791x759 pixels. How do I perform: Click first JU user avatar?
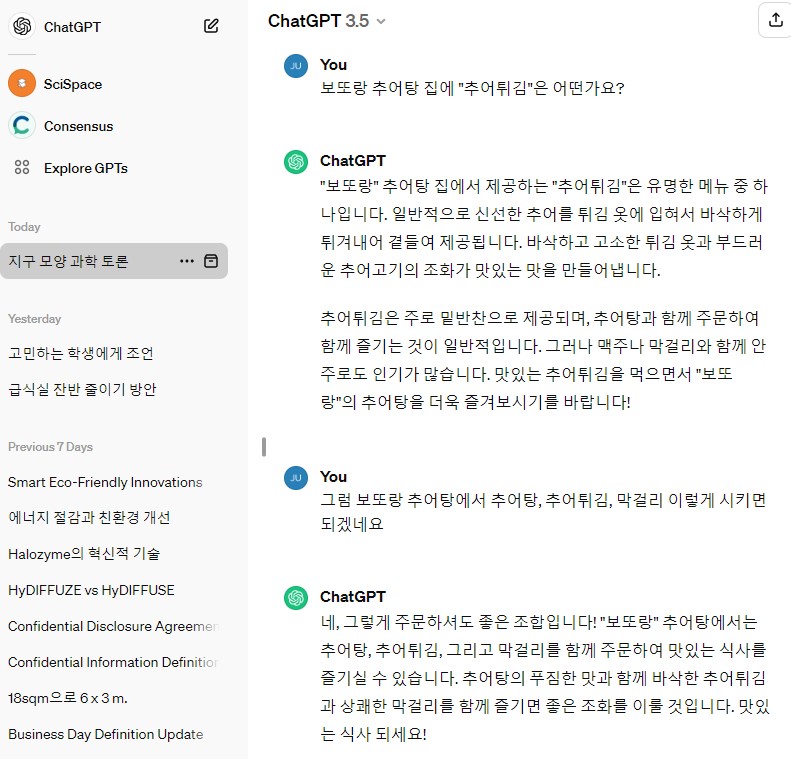click(x=296, y=66)
